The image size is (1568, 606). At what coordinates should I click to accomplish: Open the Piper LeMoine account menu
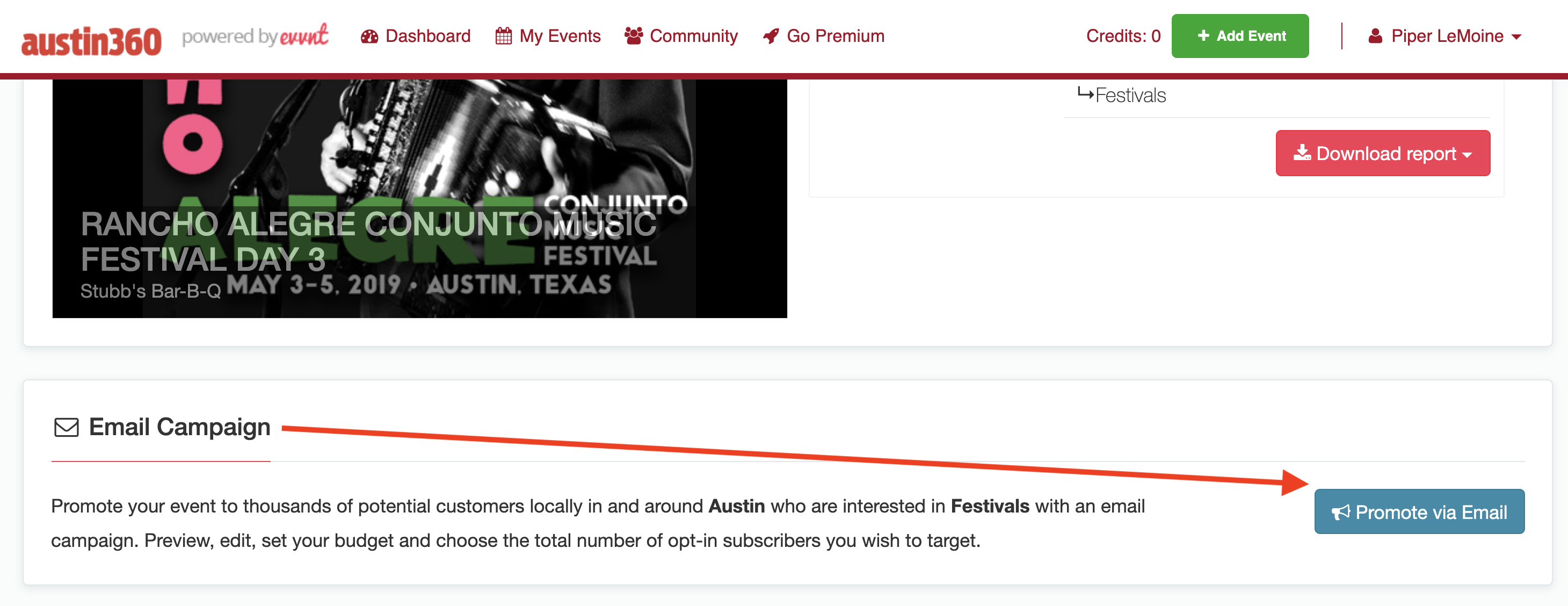1445,36
